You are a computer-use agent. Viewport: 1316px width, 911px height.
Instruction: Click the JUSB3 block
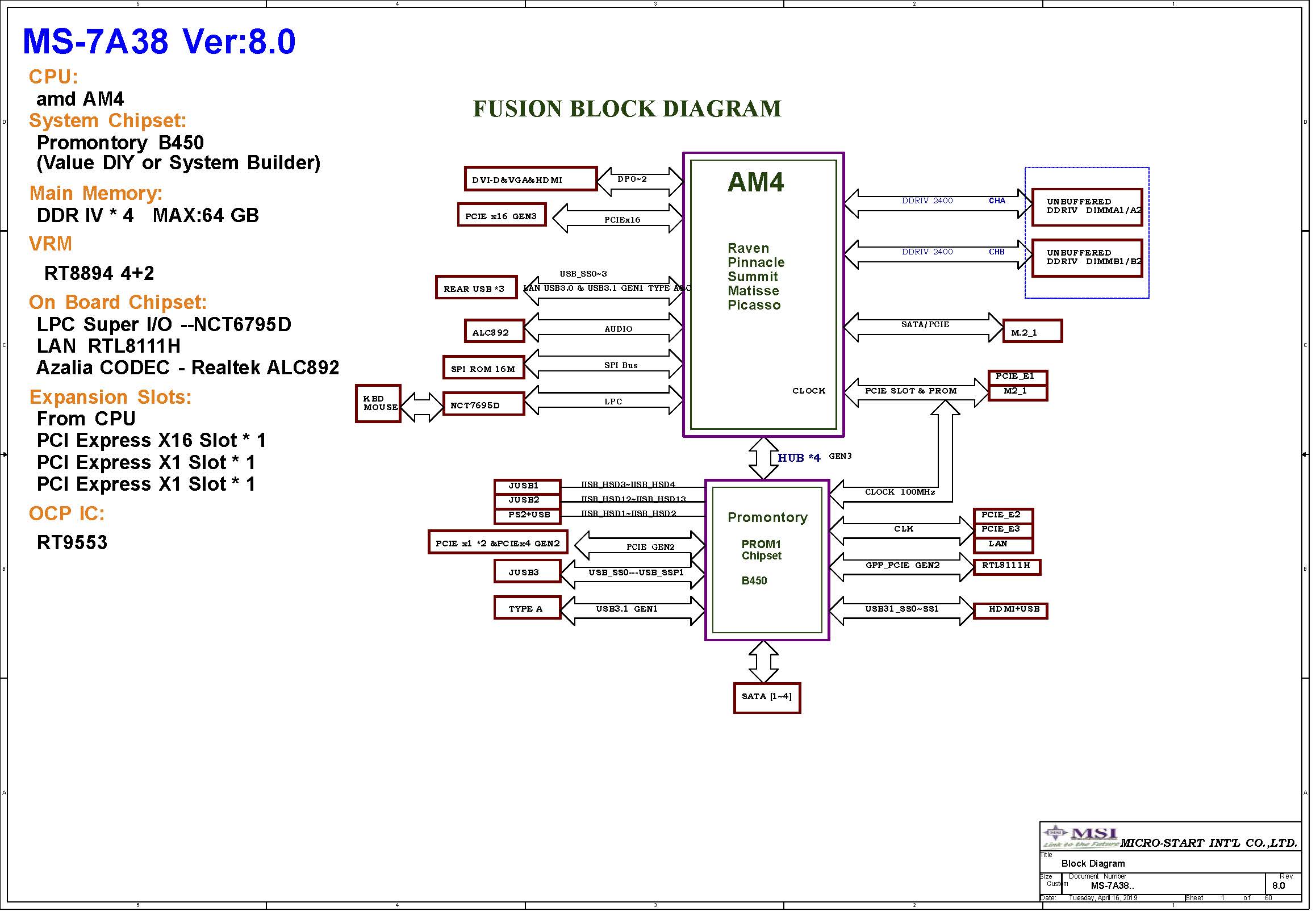tap(527, 571)
